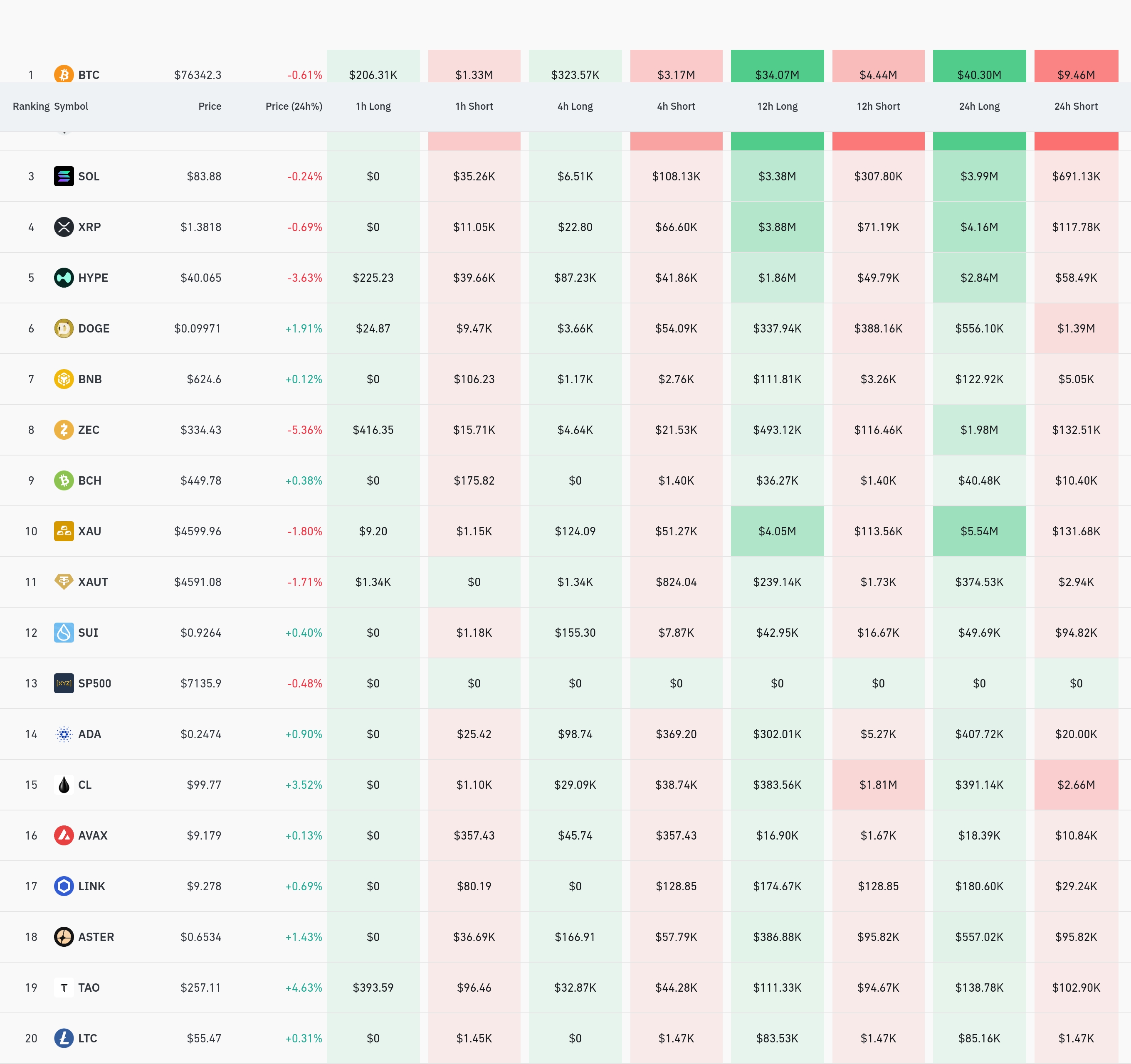Screen dimensions: 1131x1064
Task: Click the DOGE coin icon
Action: pos(64,328)
